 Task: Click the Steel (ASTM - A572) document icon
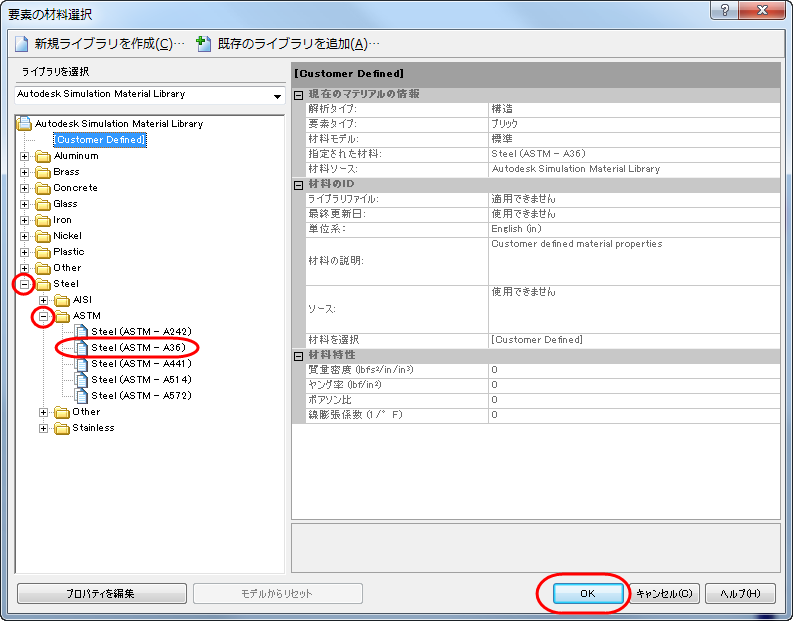click(81, 396)
